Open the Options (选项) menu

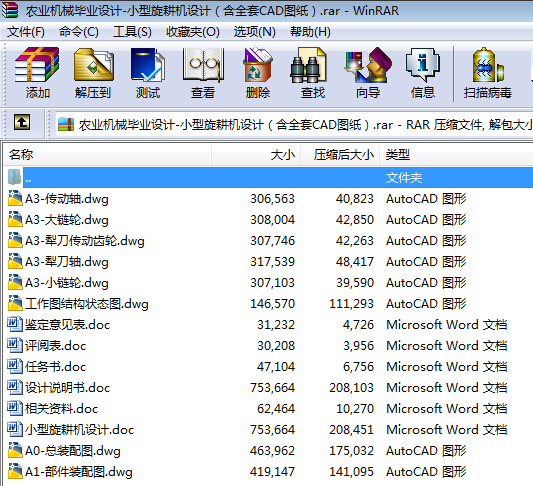(x=255, y=32)
